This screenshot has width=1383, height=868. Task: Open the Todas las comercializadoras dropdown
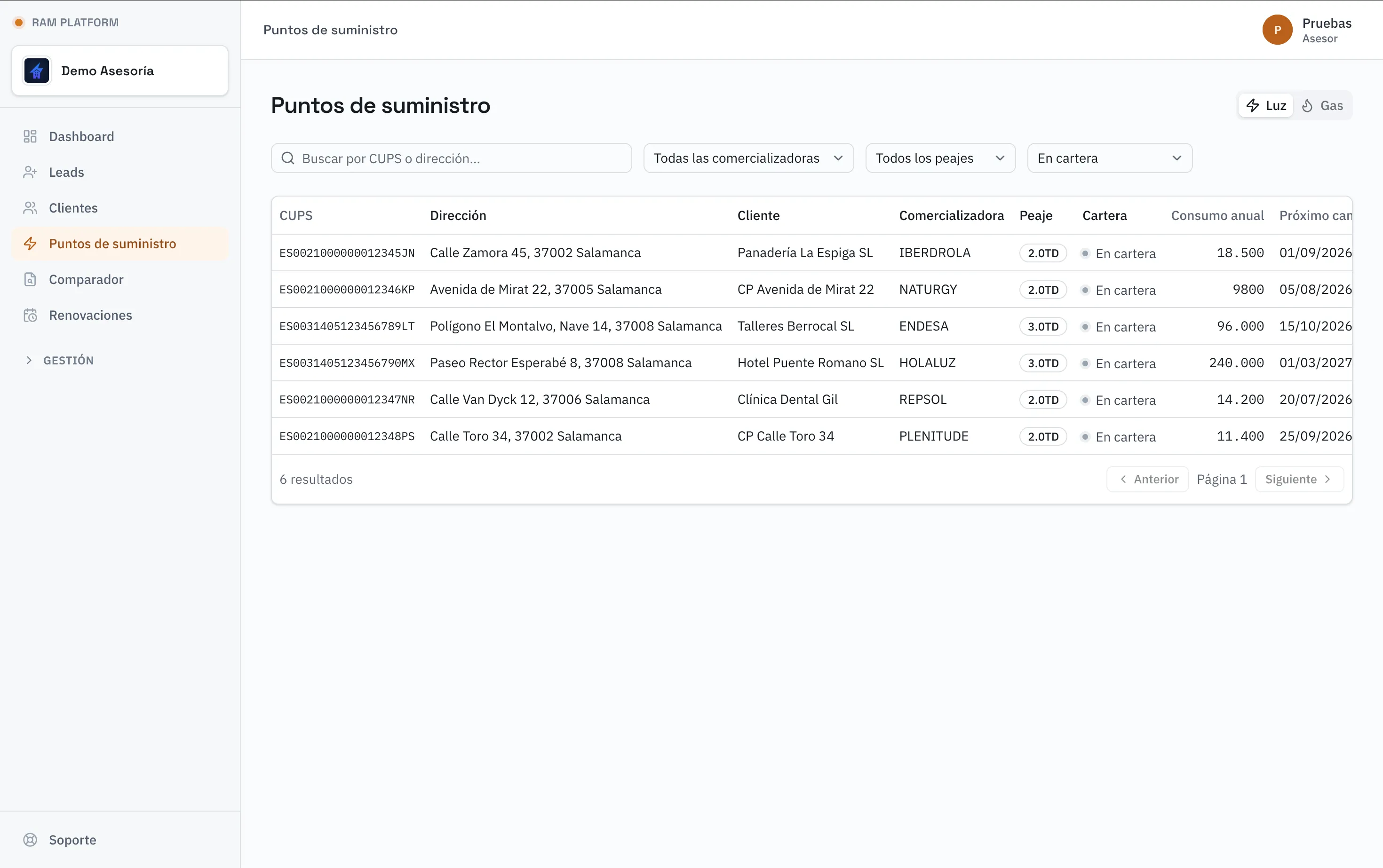point(748,158)
